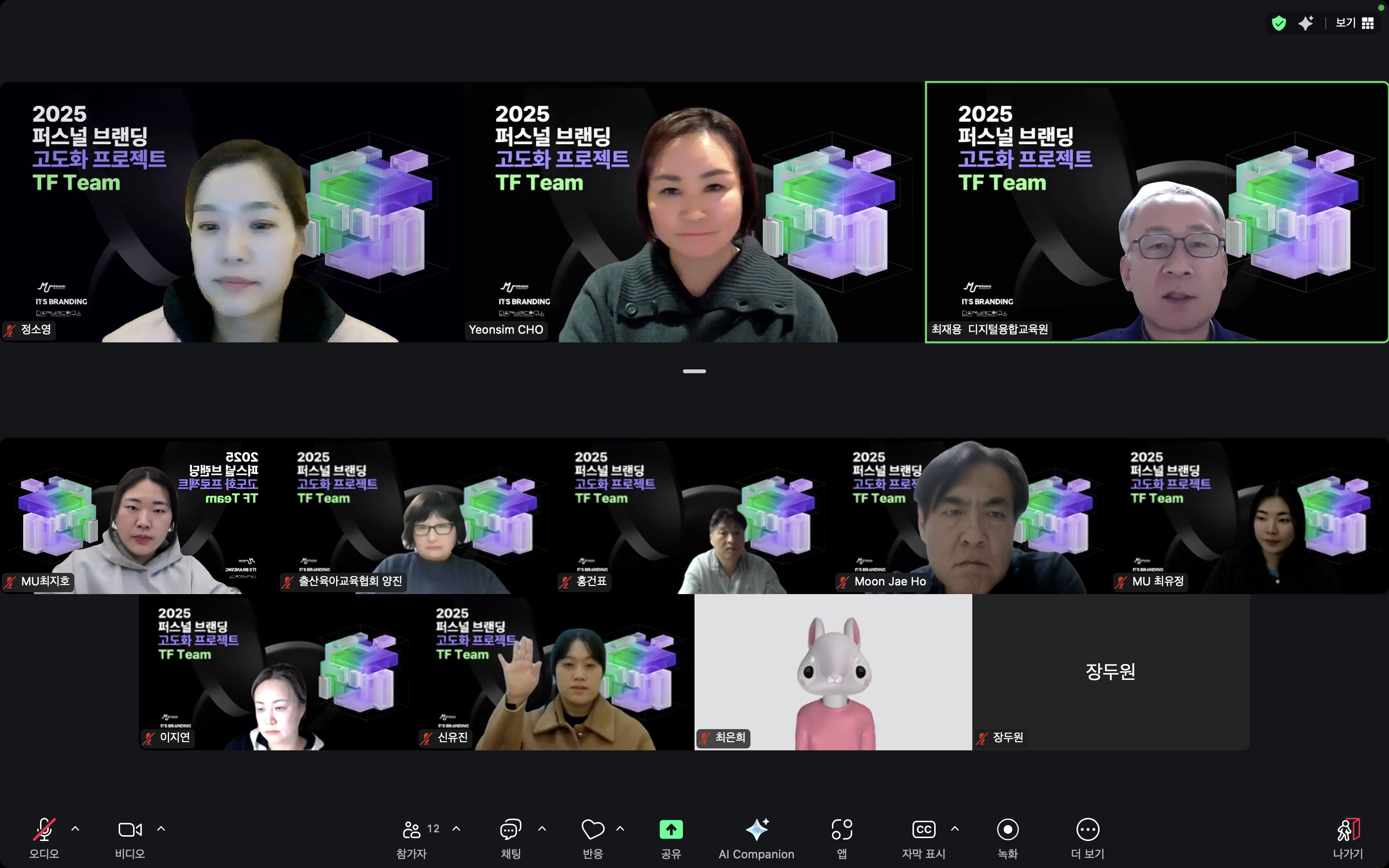Image resolution: width=1389 pixels, height=868 pixels.
Task: Open the Apps icon
Action: pos(842,829)
